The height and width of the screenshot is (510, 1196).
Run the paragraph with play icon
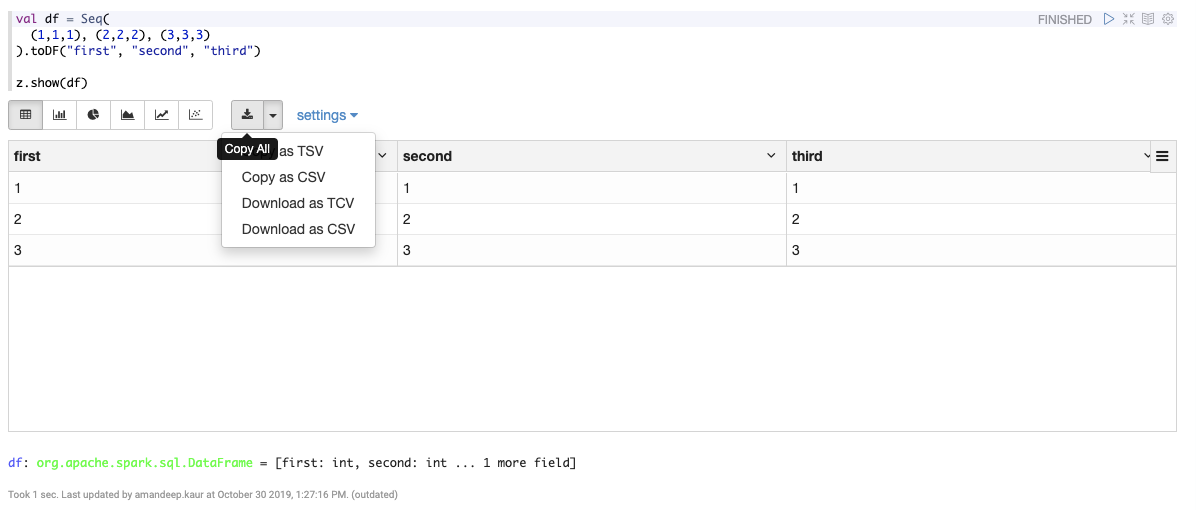(x=1109, y=19)
